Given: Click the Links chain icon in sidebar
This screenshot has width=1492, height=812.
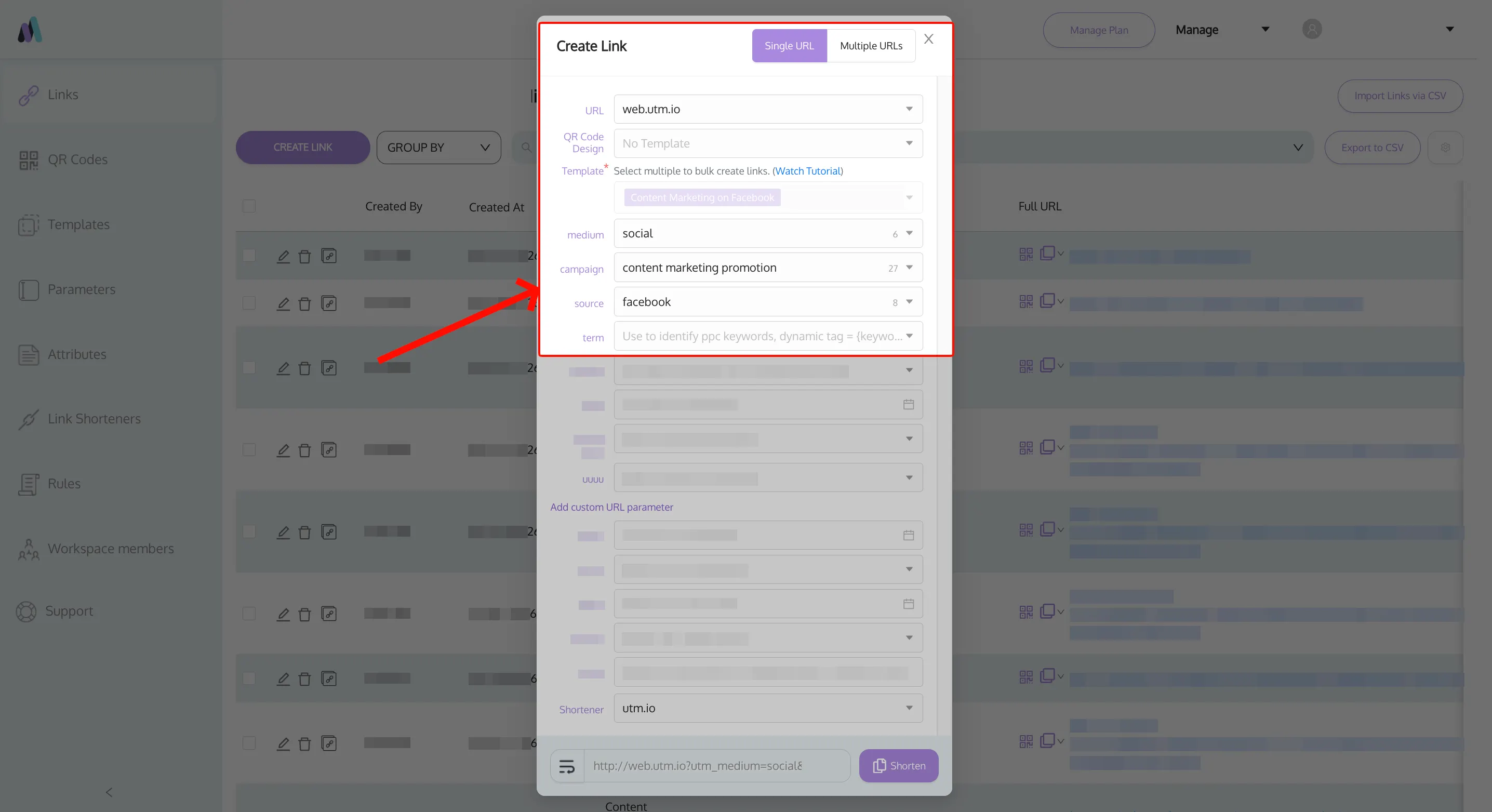Looking at the screenshot, I should pyautogui.click(x=28, y=95).
